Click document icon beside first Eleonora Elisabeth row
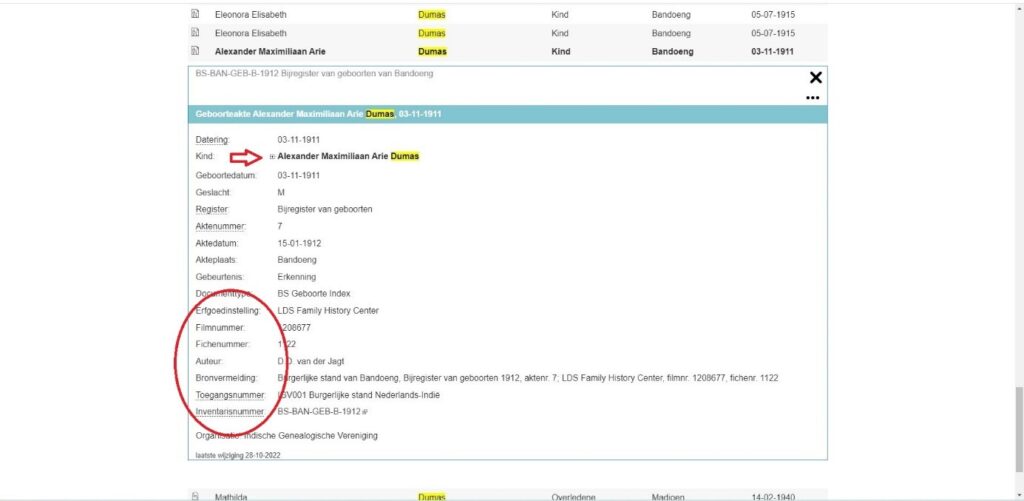The width and height of the screenshot is (1024, 501). 195,15
